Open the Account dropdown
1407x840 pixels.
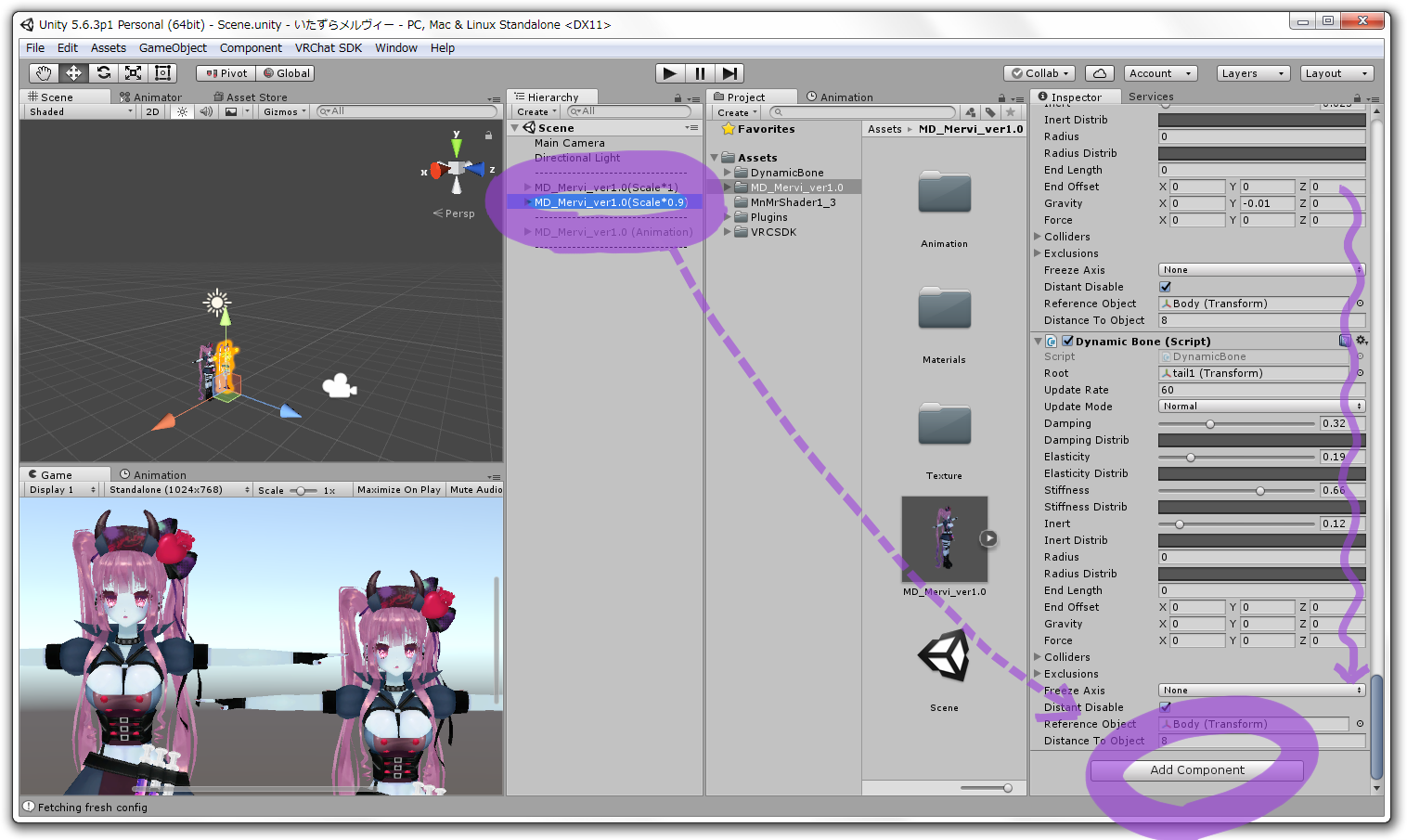tap(1161, 73)
